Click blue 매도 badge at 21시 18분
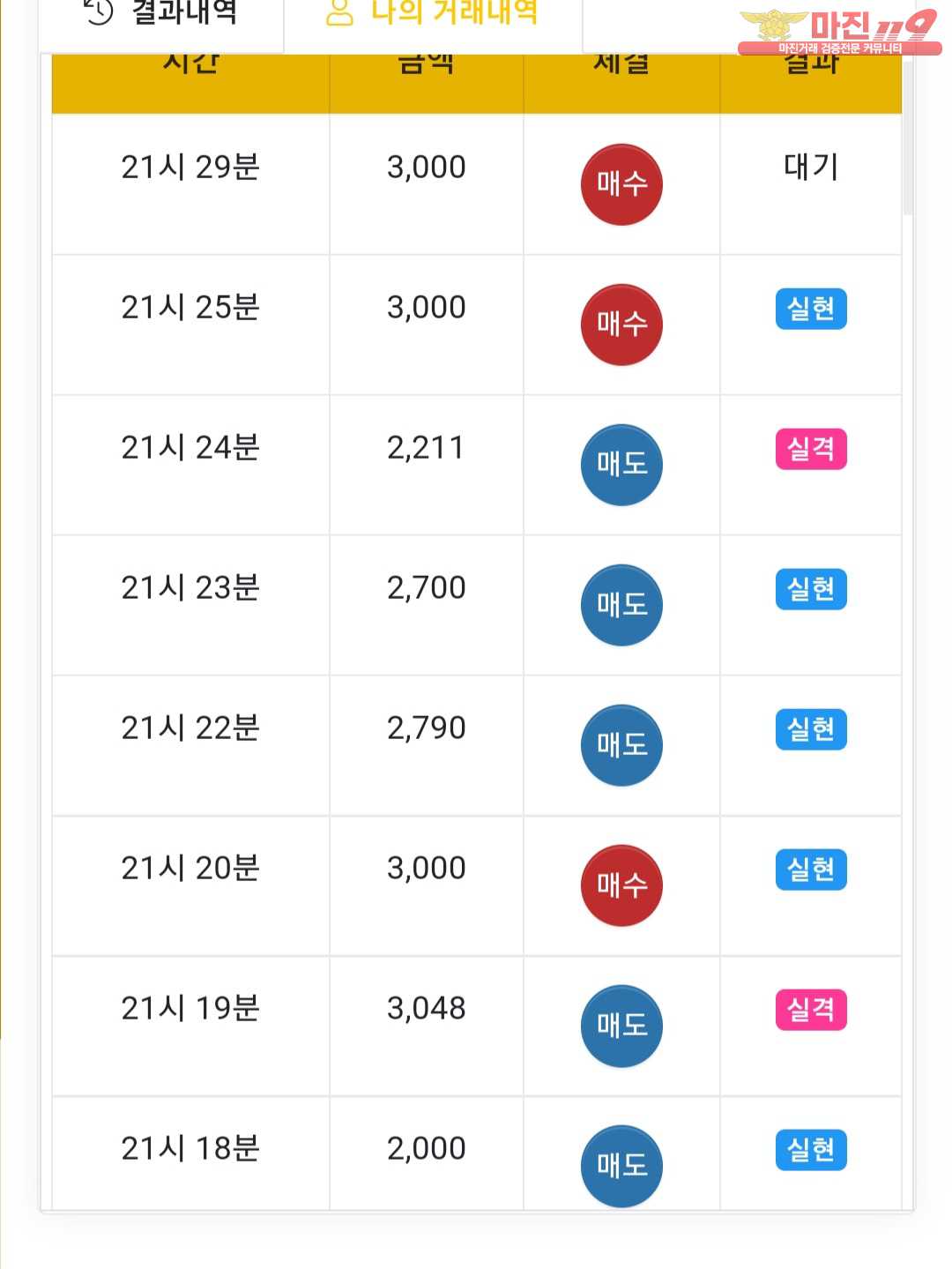 pyautogui.click(x=621, y=1166)
